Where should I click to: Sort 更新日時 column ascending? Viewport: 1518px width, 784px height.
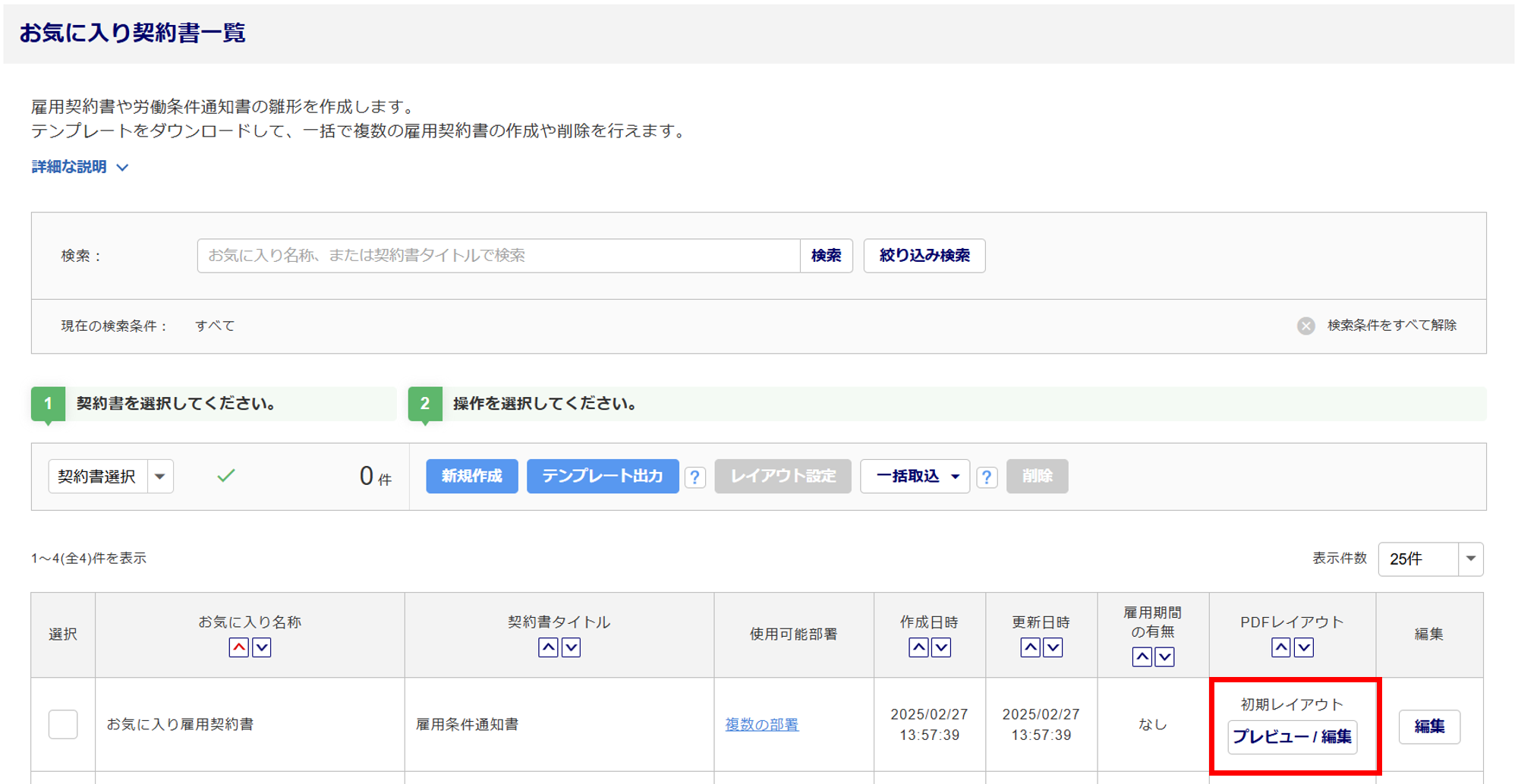(1030, 647)
